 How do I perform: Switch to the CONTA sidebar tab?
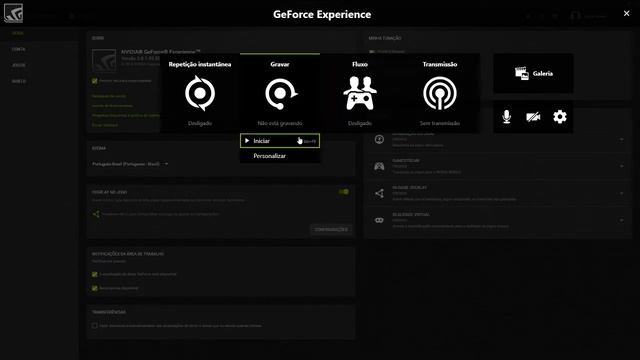click(x=18, y=49)
